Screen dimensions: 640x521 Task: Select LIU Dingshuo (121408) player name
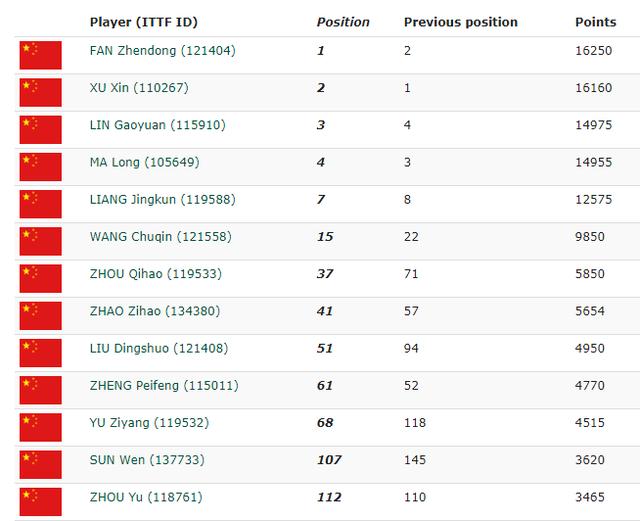pos(160,348)
